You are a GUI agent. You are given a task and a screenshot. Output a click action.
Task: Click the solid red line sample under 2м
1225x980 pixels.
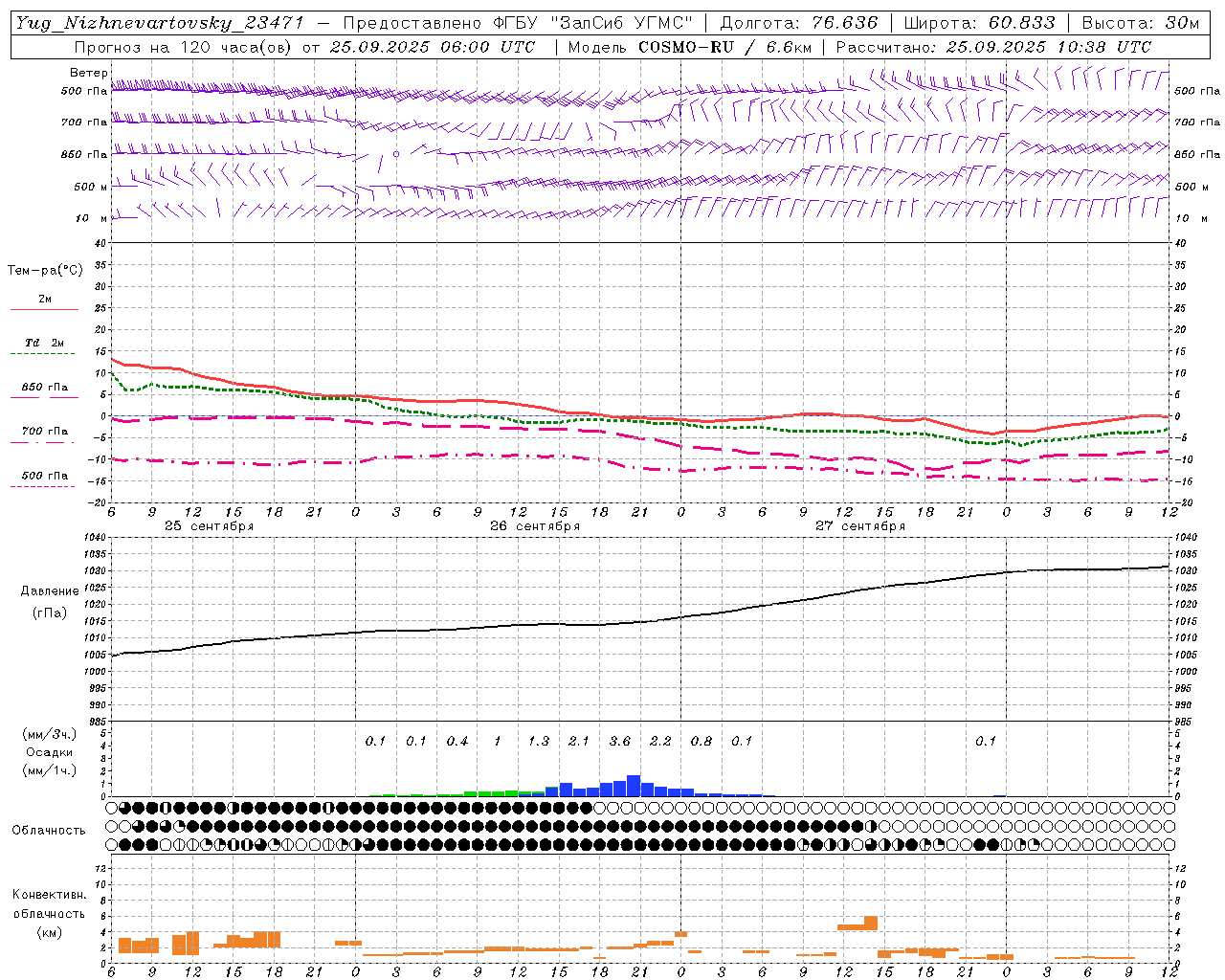click(x=45, y=310)
